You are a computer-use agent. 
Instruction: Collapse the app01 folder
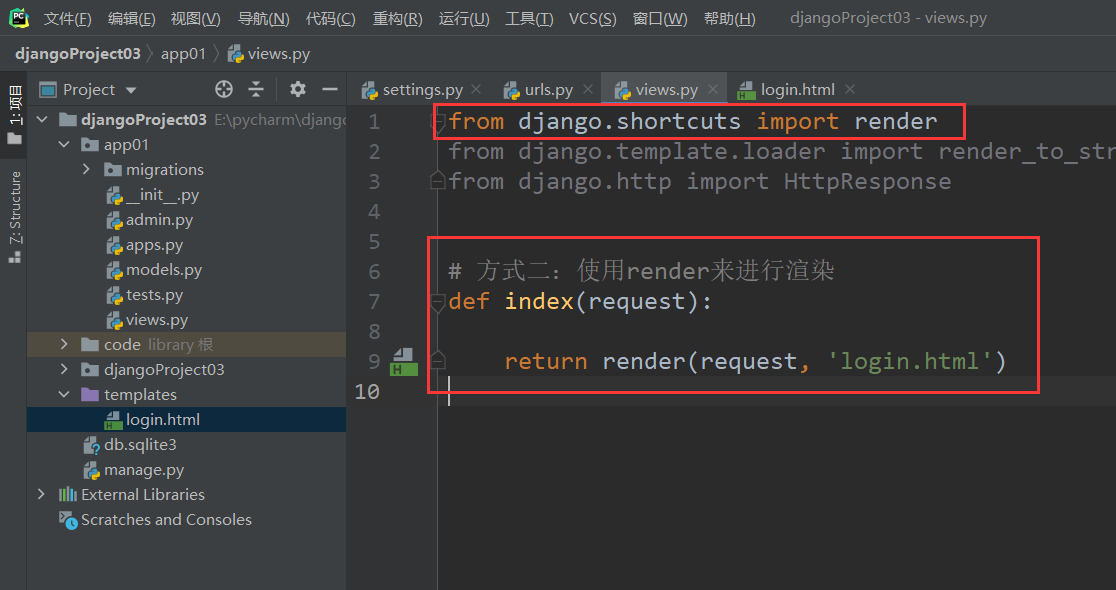tap(64, 144)
